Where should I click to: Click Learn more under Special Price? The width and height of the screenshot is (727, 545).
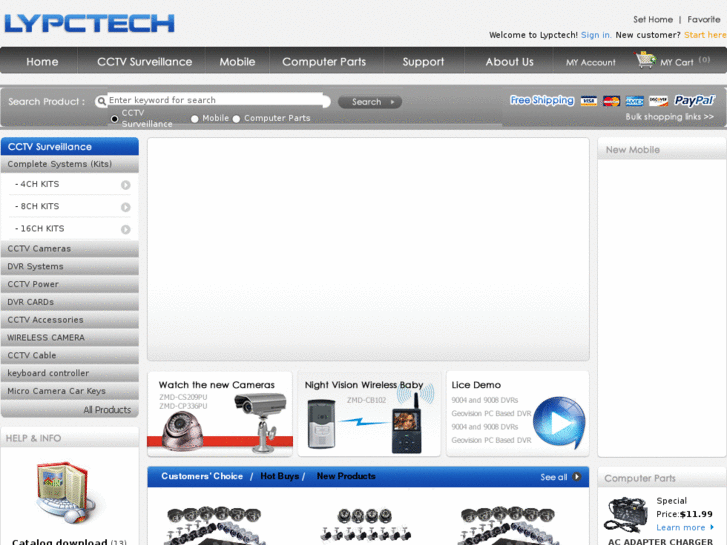pos(680,528)
